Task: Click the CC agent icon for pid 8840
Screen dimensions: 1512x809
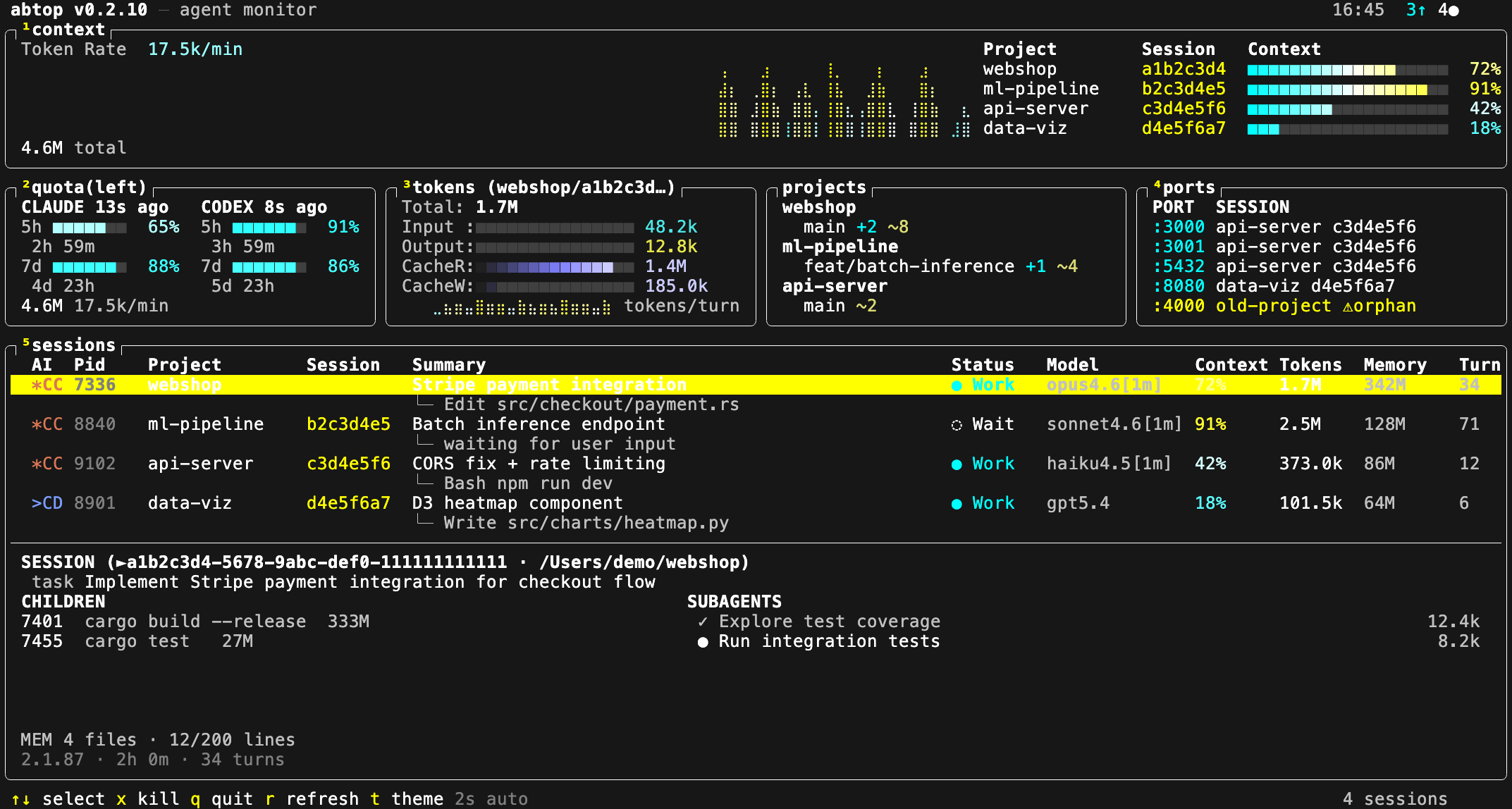Action: tap(47, 424)
